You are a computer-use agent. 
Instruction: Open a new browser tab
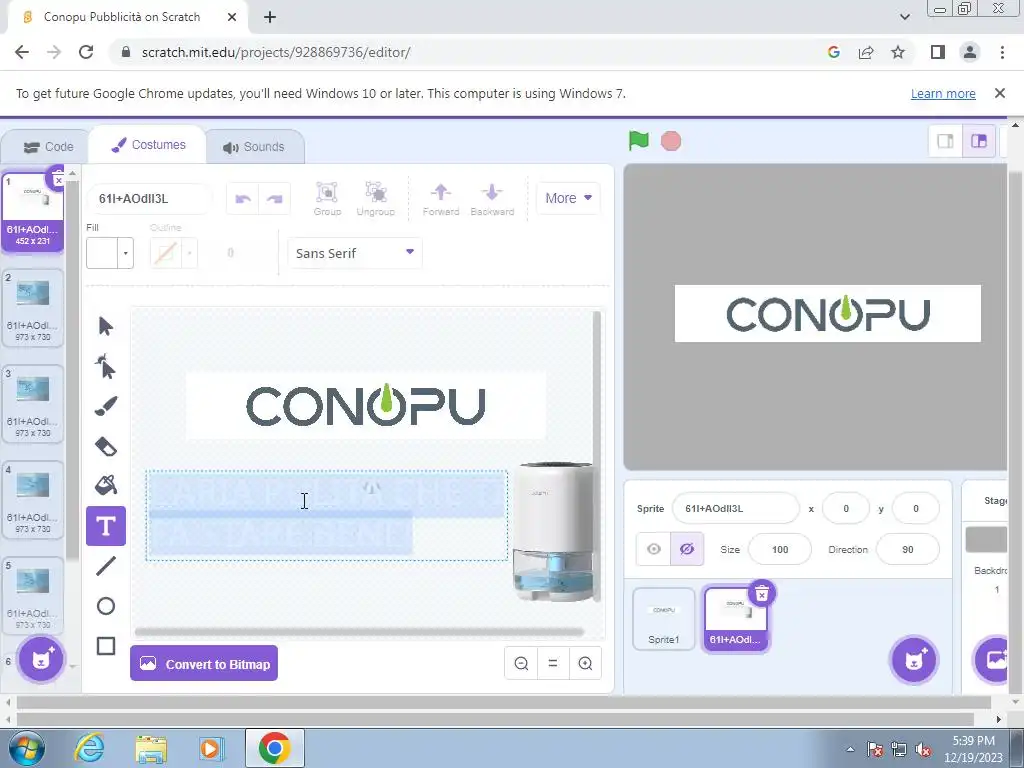coord(270,17)
